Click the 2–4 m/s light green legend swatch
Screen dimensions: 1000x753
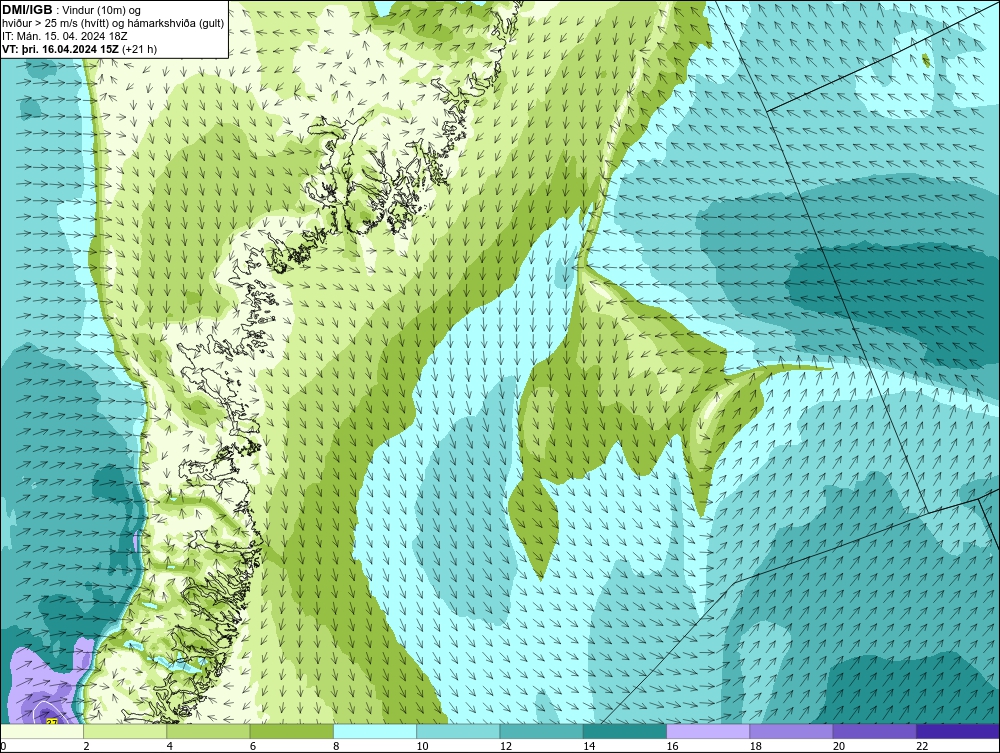(x=125, y=731)
